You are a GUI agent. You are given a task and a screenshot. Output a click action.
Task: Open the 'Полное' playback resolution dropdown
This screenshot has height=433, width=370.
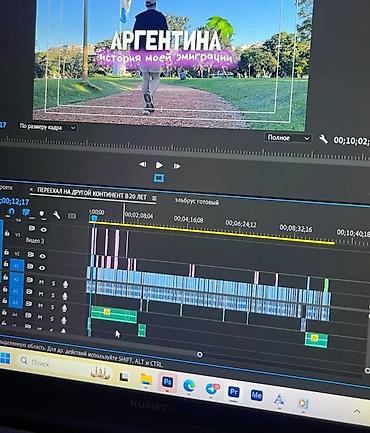point(289,138)
